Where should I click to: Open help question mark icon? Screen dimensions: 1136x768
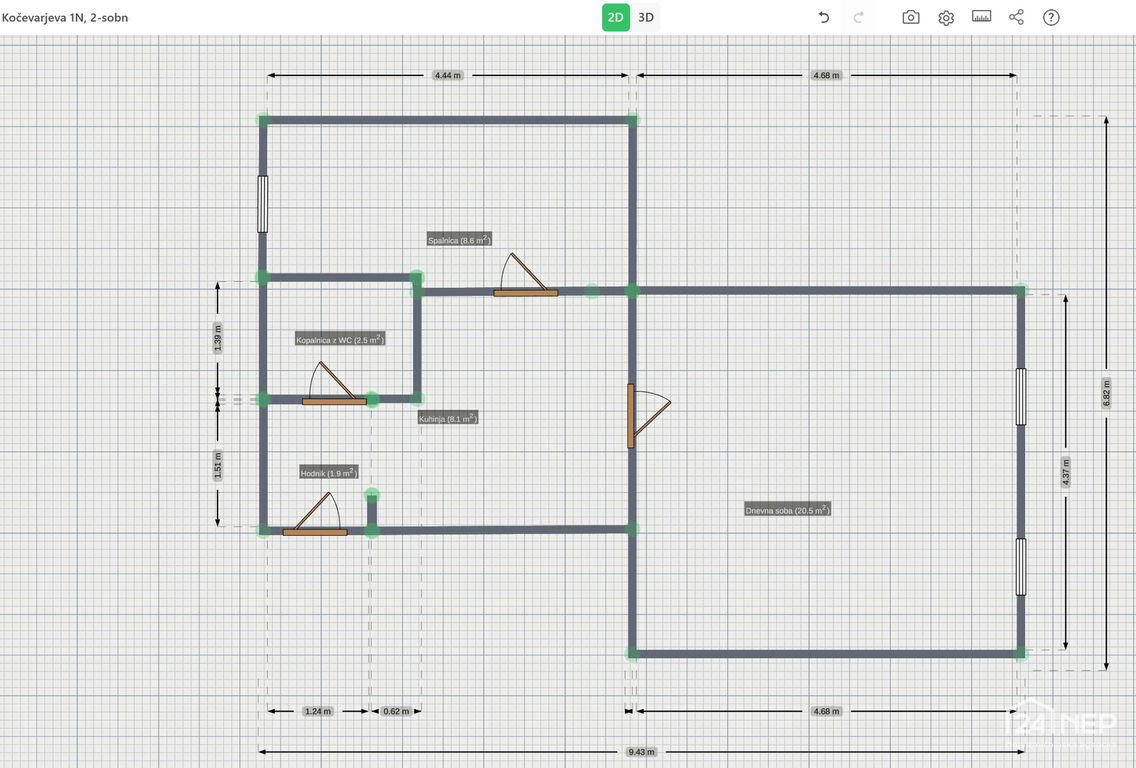pyautogui.click(x=1051, y=17)
